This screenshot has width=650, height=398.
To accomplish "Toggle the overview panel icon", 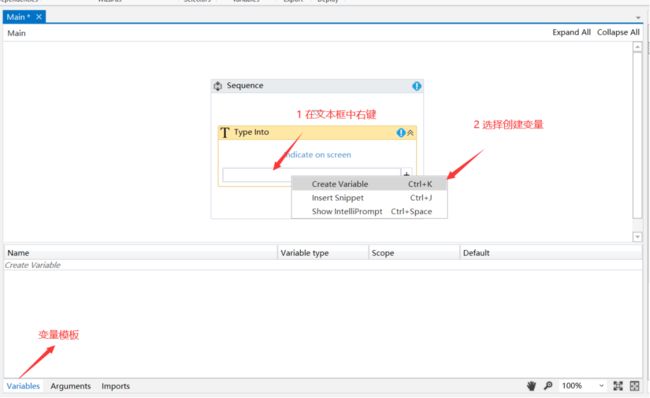I will coord(635,386).
